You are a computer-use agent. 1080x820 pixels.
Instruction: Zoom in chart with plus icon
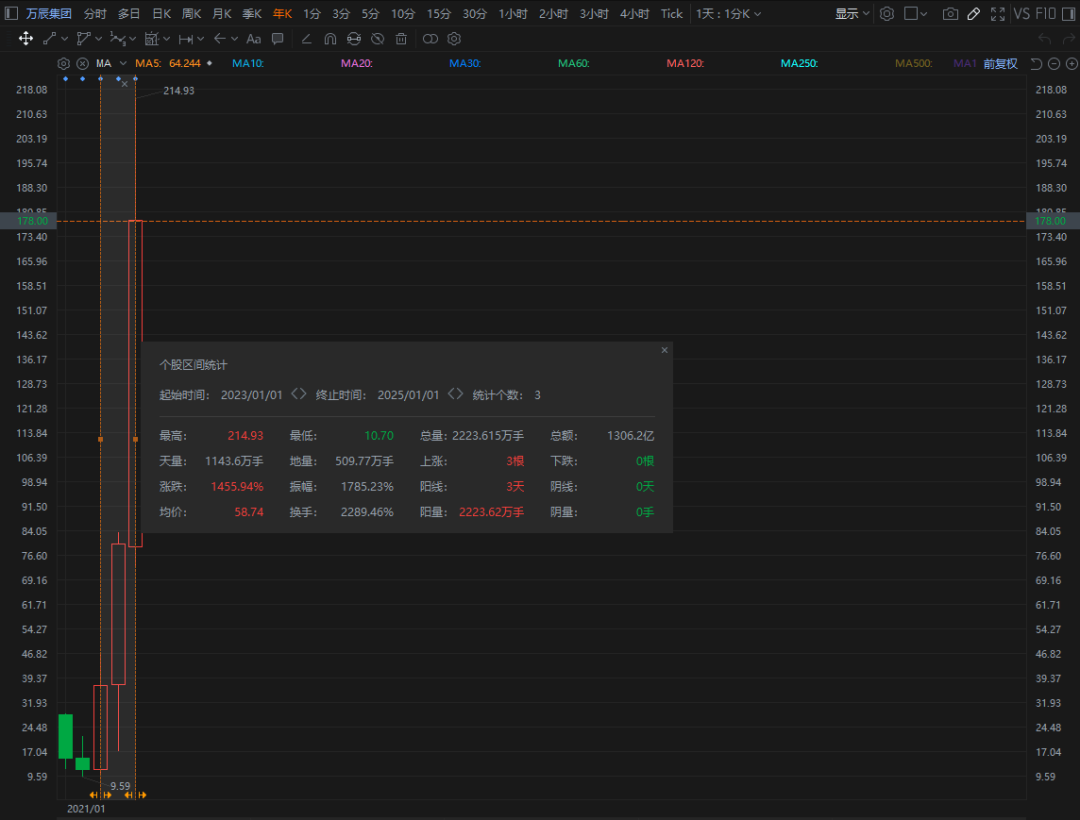tap(1071, 64)
